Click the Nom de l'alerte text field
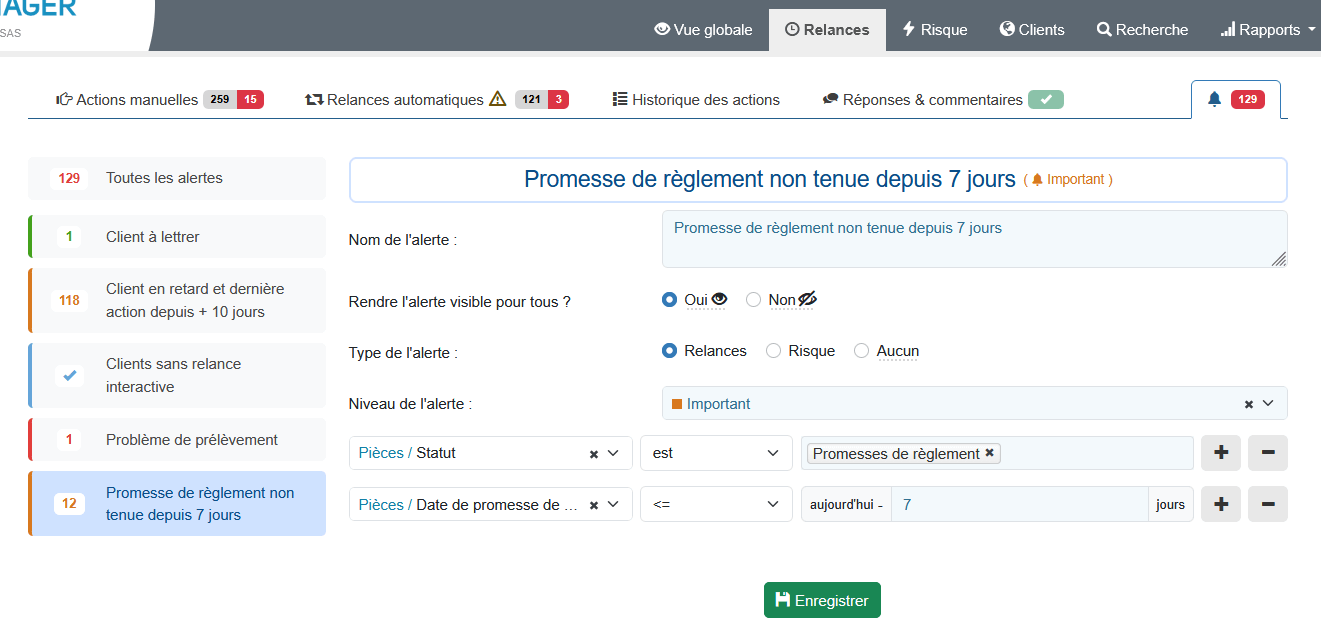Viewport: 1321px width, 626px height. pos(973,239)
